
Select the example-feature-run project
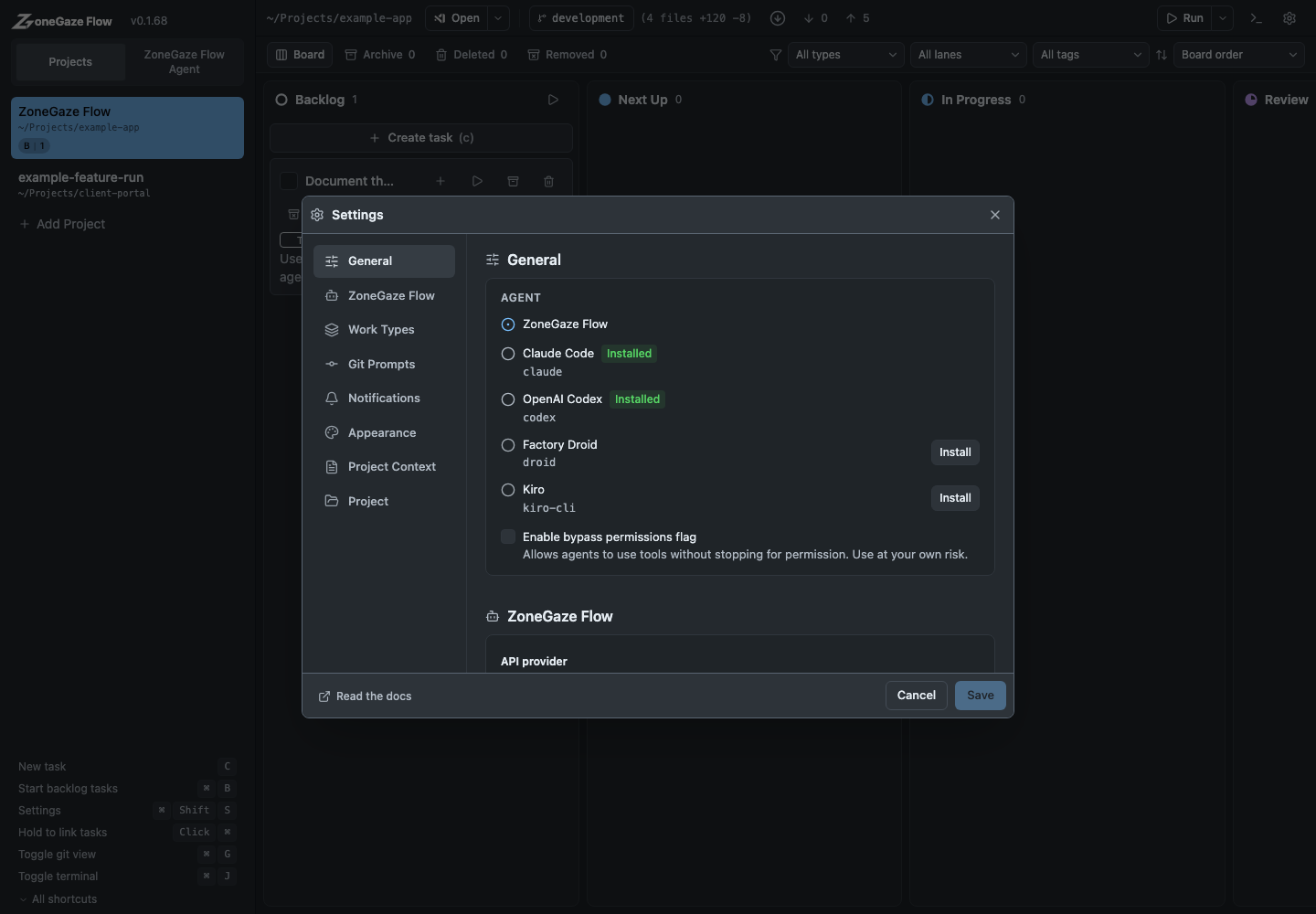tap(127, 184)
